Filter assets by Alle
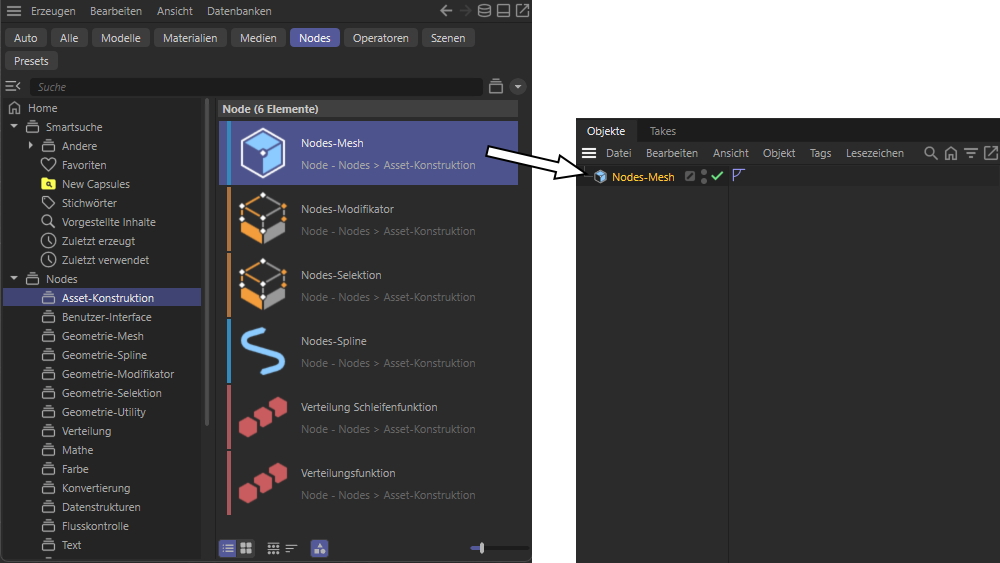Screen dimensions: 1000x563 [69, 38]
